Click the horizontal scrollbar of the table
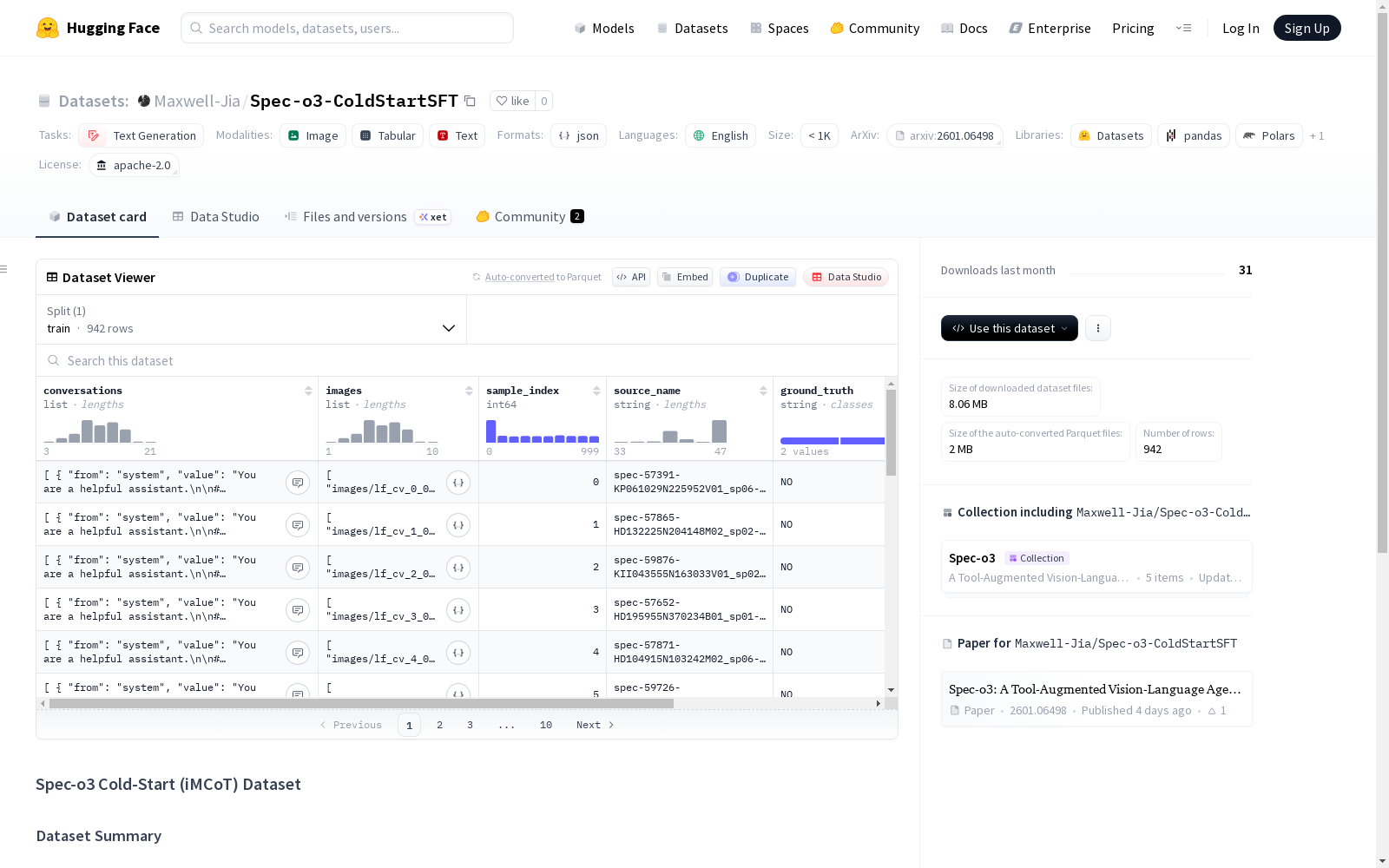Screen dimensions: 1389x868 click(x=361, y=703)
